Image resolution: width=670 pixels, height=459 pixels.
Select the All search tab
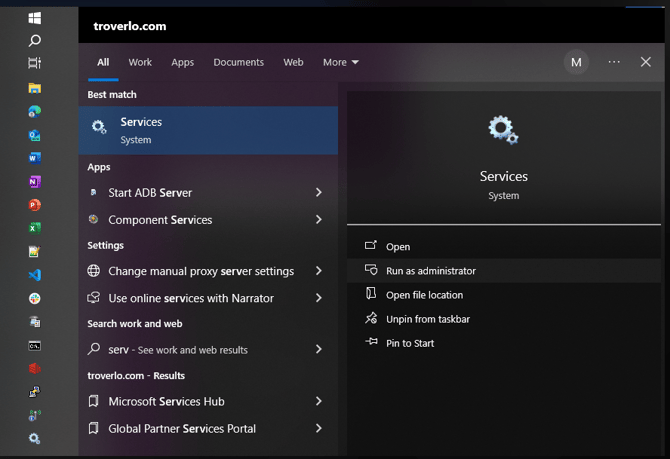pos(103,62)
